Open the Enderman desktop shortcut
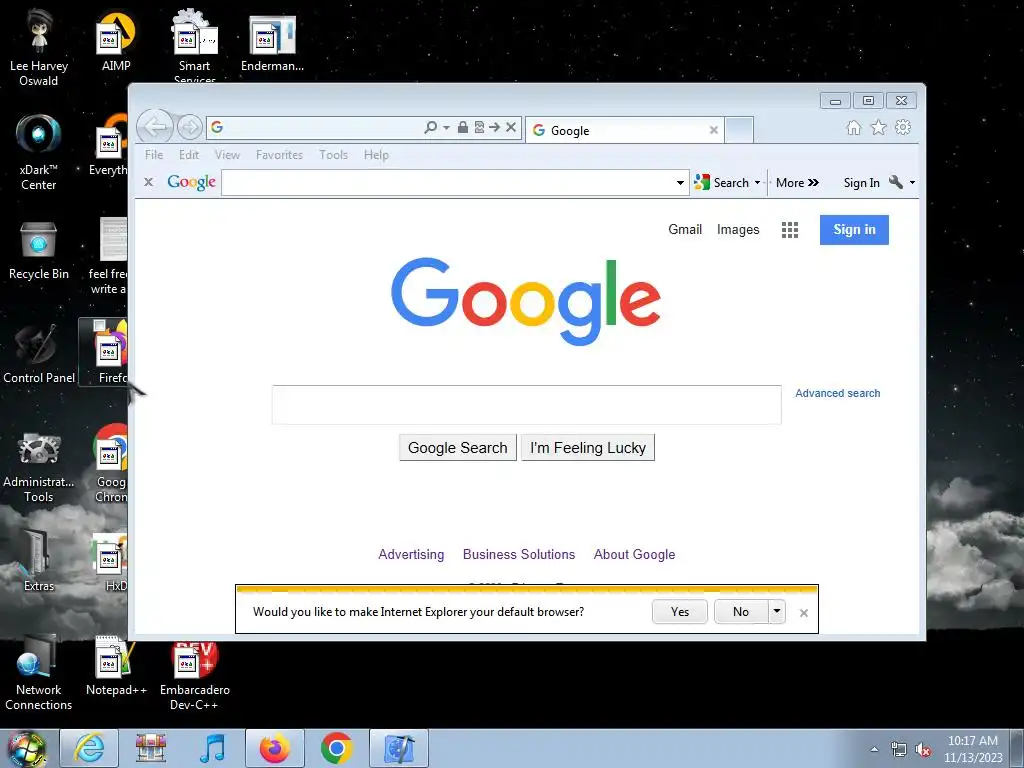1024x768 pixels. click(272, 42)
